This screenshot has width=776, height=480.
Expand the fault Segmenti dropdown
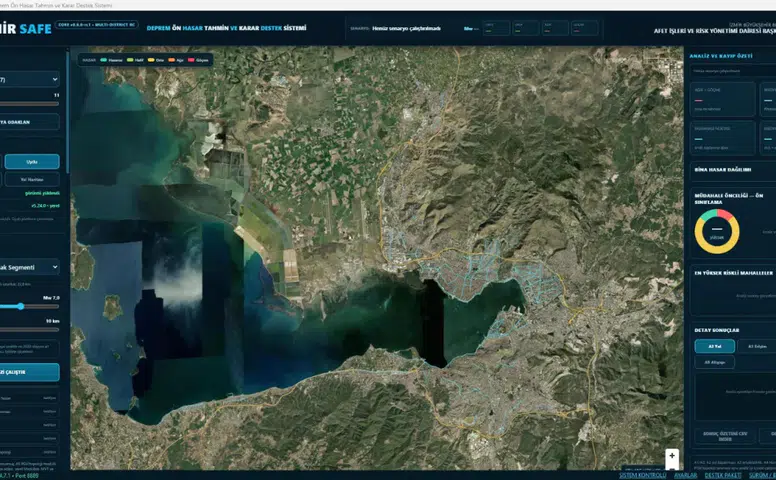(30, 267)
